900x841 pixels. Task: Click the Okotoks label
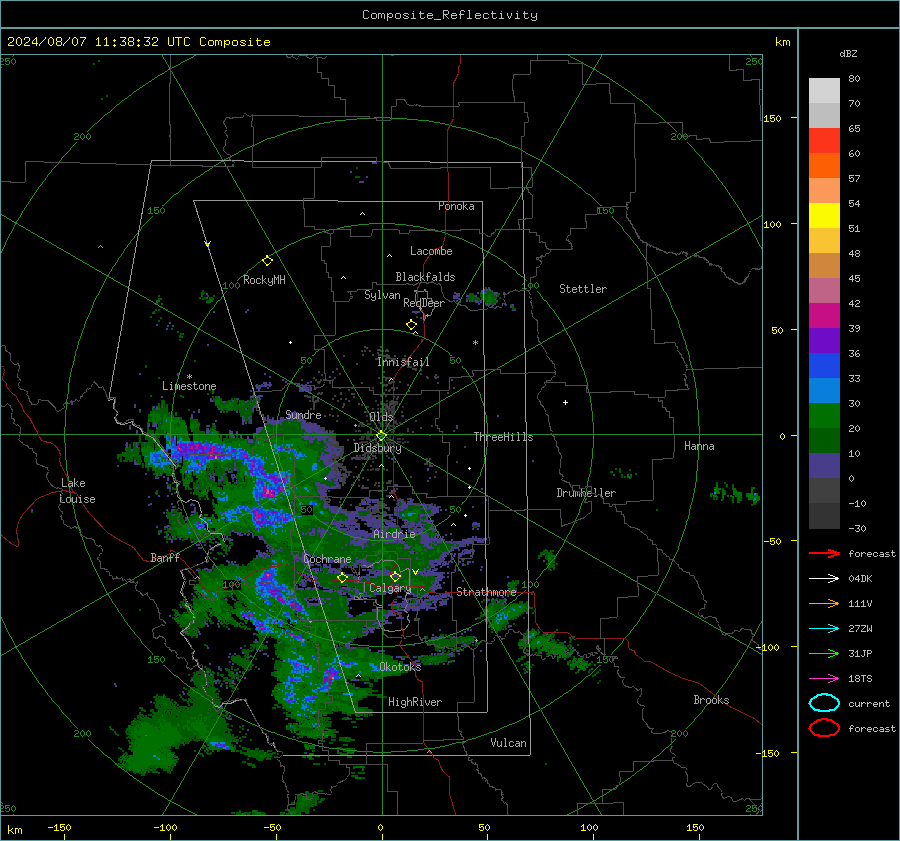pyautogui.click(x=400, y=666)
